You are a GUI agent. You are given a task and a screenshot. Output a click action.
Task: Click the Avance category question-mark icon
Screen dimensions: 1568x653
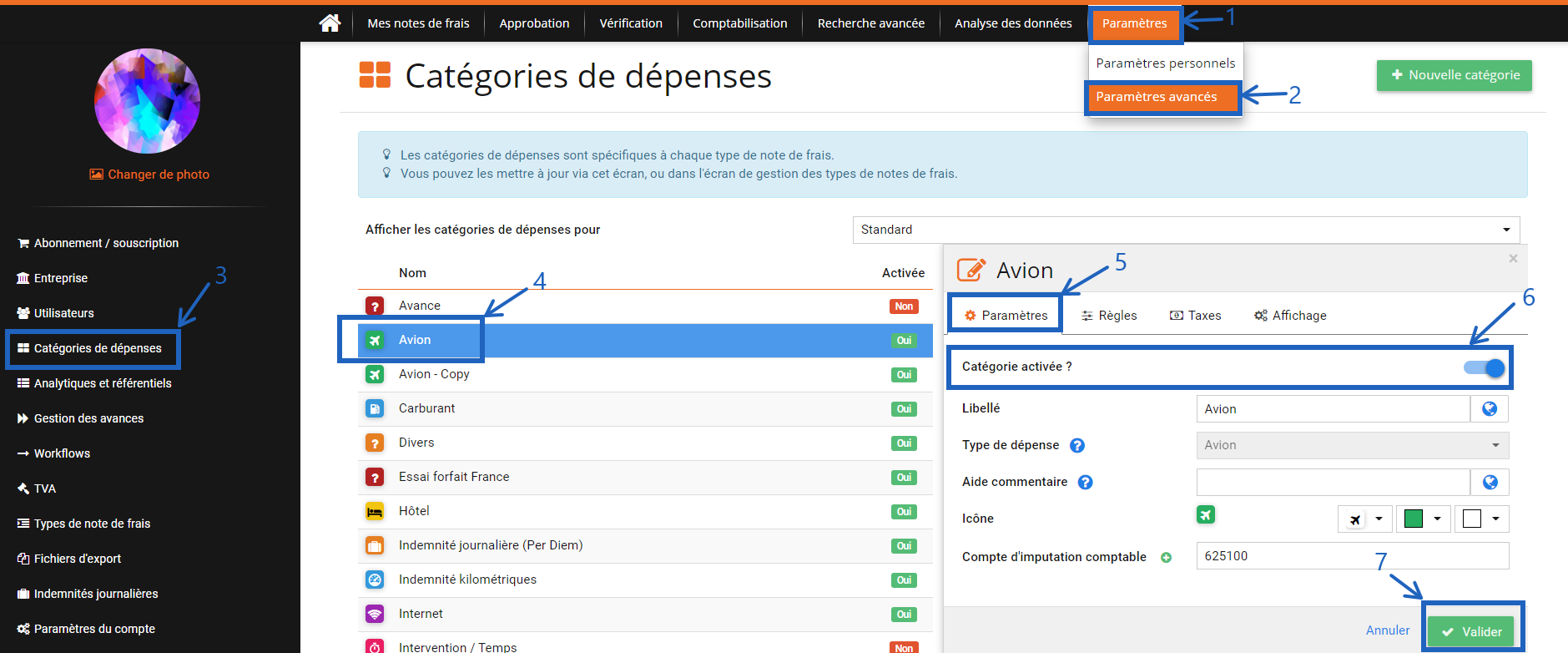pyautogui.click(x=375, y=306)
